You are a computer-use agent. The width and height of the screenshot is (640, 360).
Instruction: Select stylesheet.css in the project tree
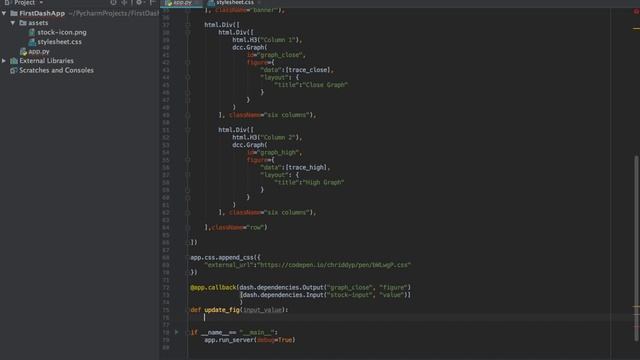pos(60,42)
